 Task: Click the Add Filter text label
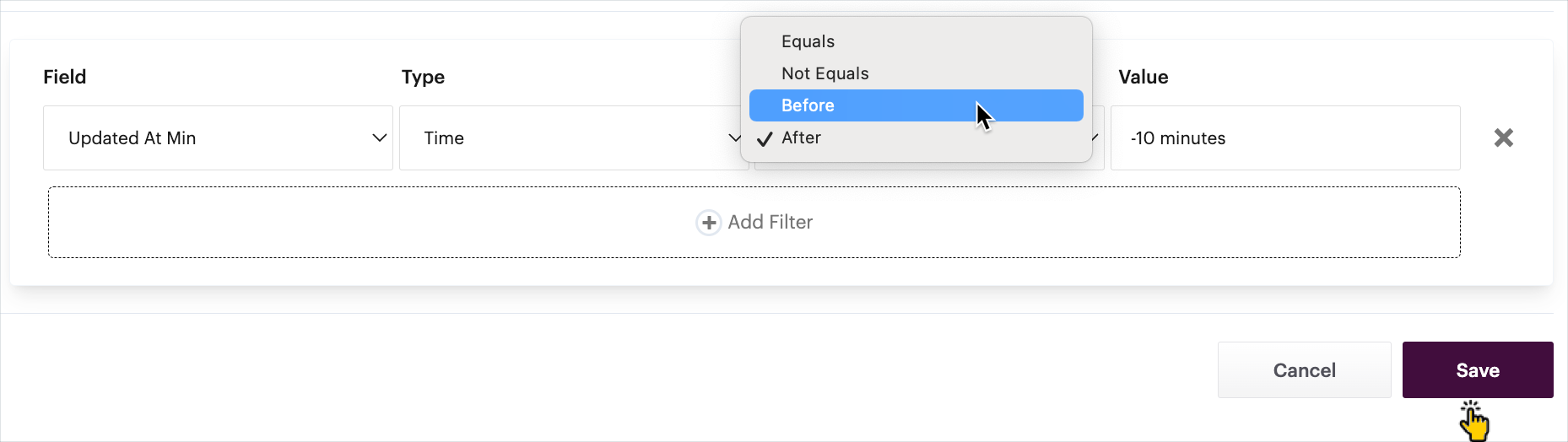(x=770, y=222)
